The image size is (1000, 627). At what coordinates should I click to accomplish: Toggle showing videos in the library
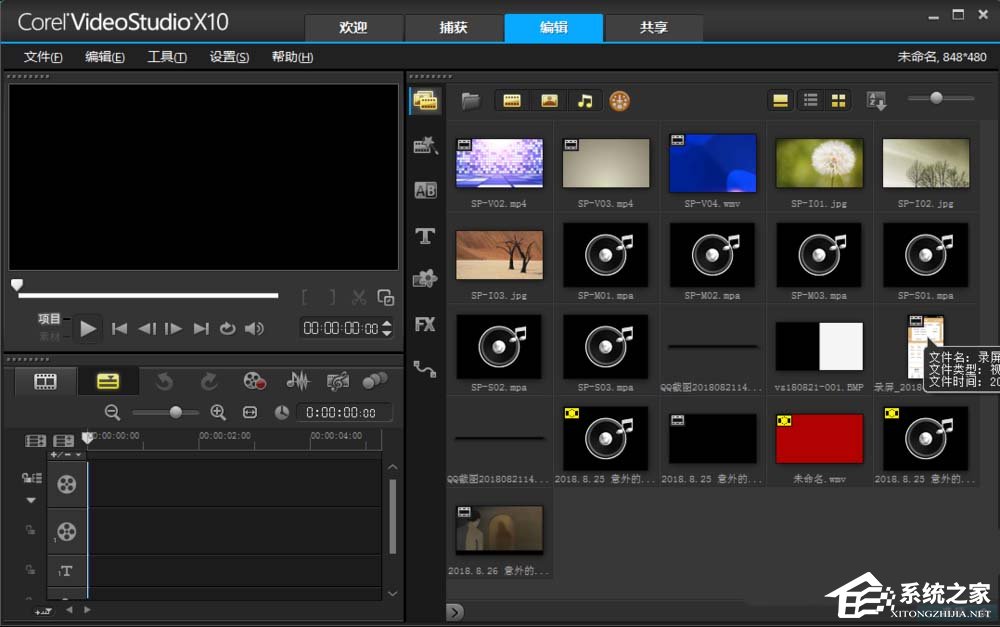512,101
